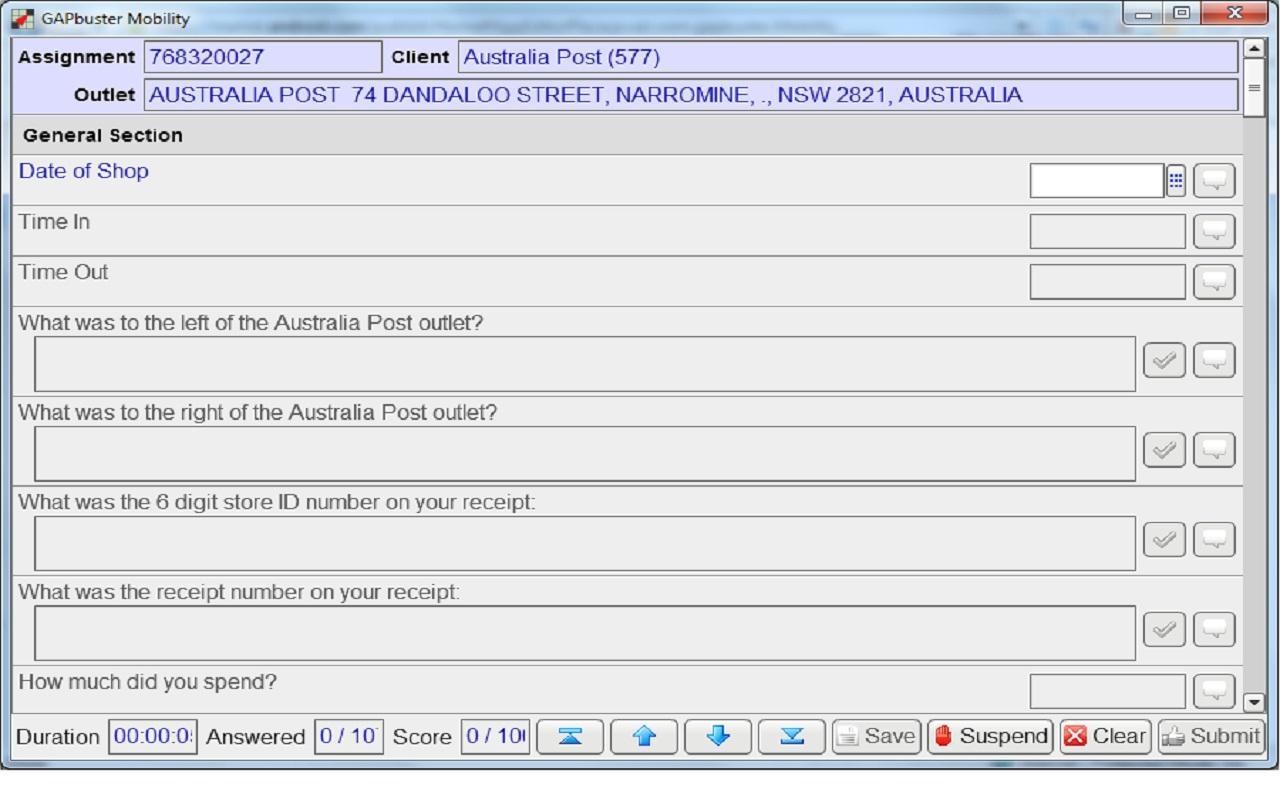
Task: Jump to first question with top arrow
Action: coord(570,737)
